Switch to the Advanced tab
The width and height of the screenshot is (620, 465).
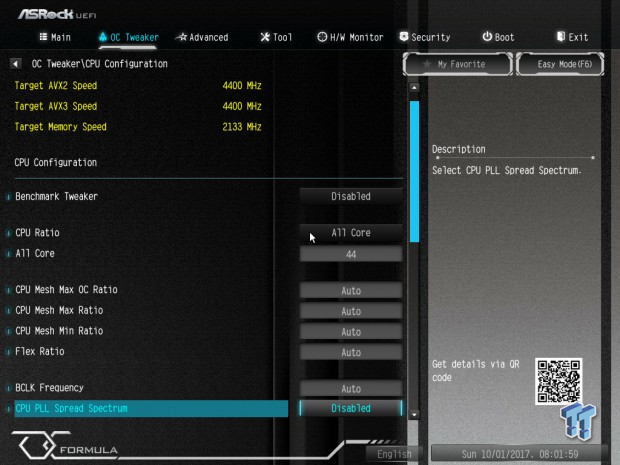pos(202,37)
